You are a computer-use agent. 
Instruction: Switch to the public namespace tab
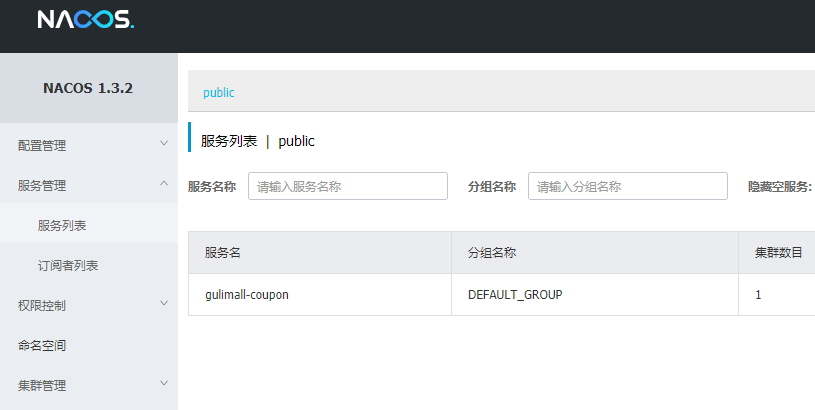tap(219, 92)
